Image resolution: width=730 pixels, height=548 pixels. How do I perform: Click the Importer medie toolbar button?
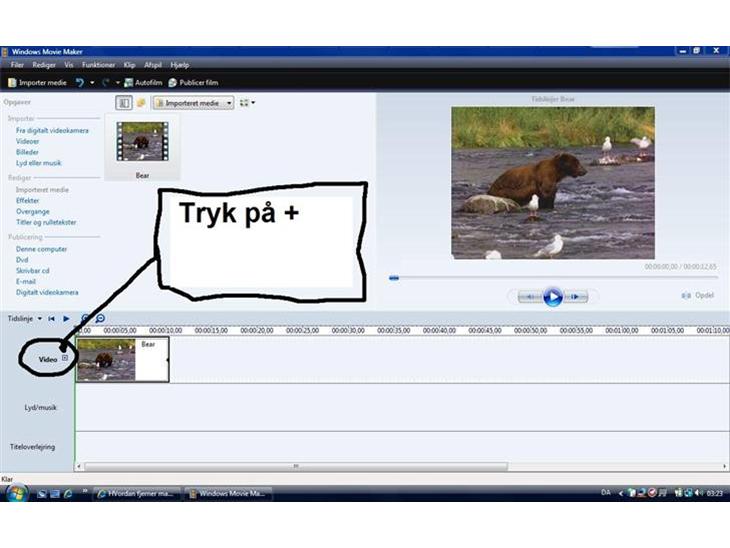coord(38,82)
